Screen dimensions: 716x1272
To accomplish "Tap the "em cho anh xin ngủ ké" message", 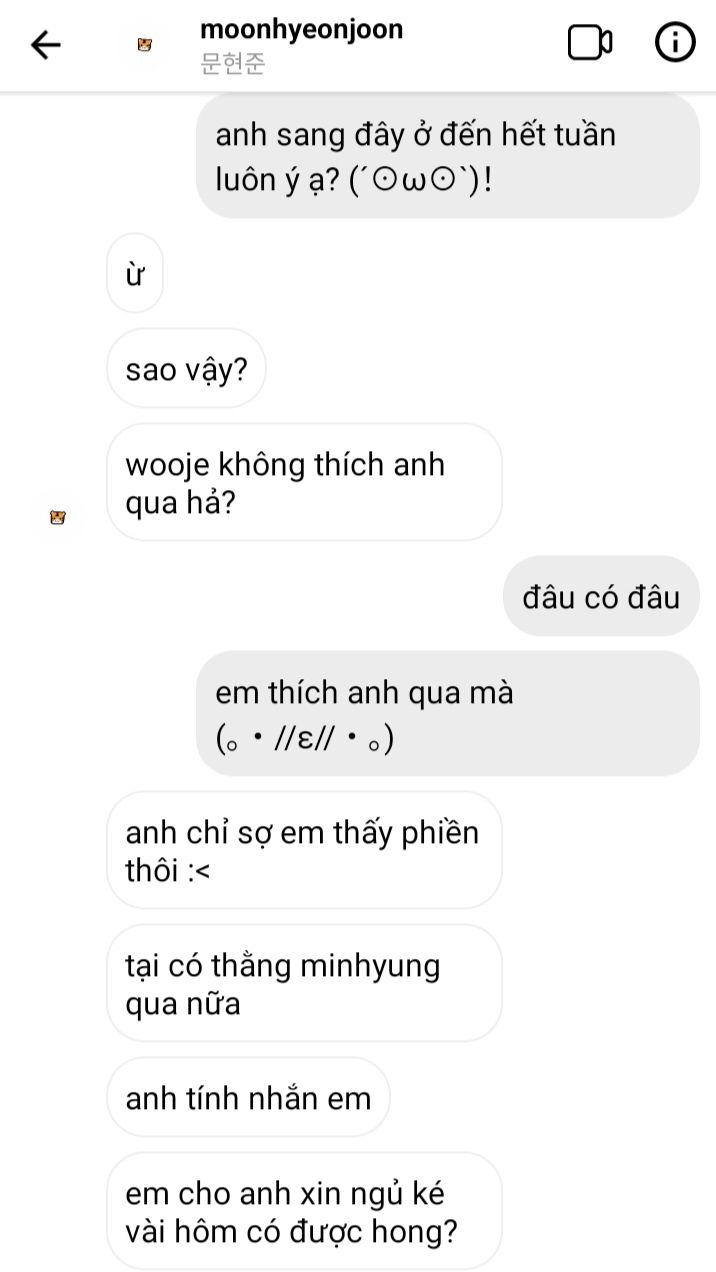I will click(x=304, y=1212).
